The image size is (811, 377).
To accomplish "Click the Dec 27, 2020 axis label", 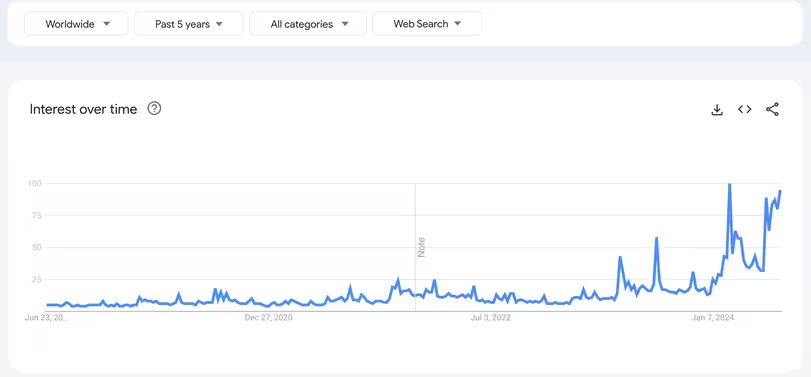I will 268,318.
